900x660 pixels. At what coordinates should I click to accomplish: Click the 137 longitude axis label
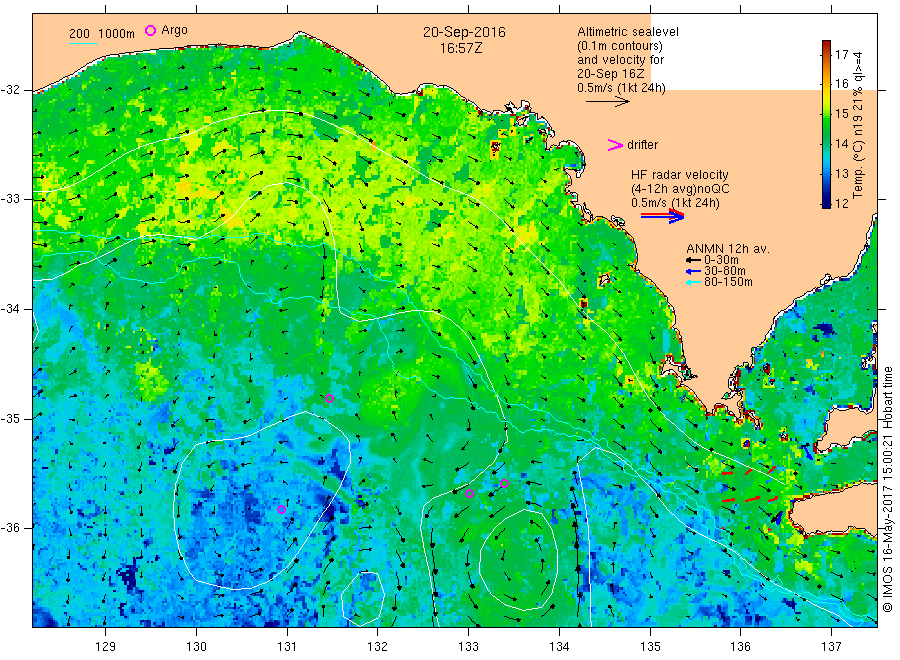pos(832,647)
